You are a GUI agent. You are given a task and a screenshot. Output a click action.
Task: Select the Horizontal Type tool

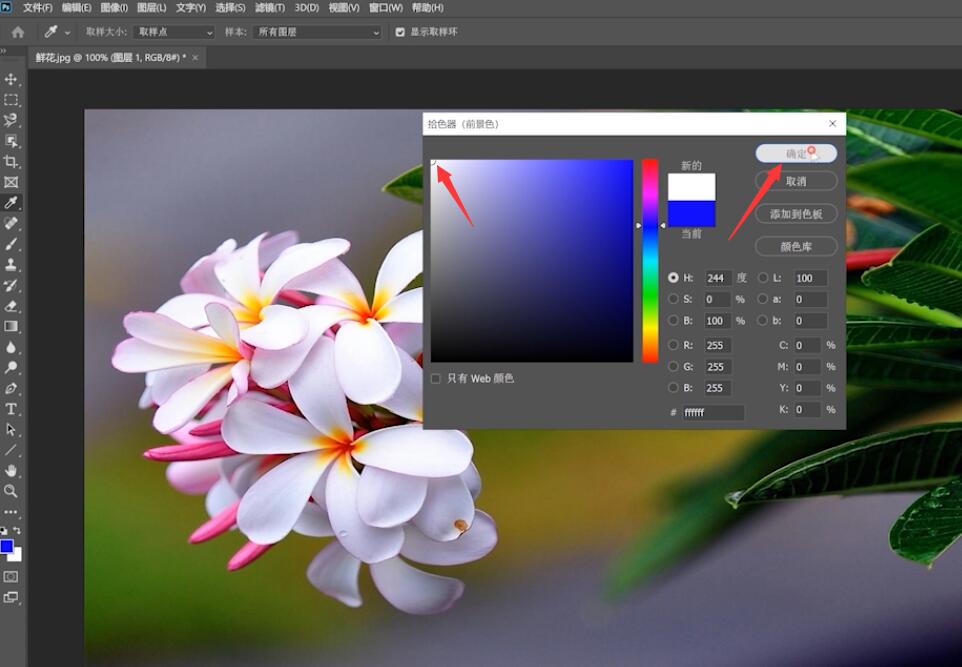10,409
